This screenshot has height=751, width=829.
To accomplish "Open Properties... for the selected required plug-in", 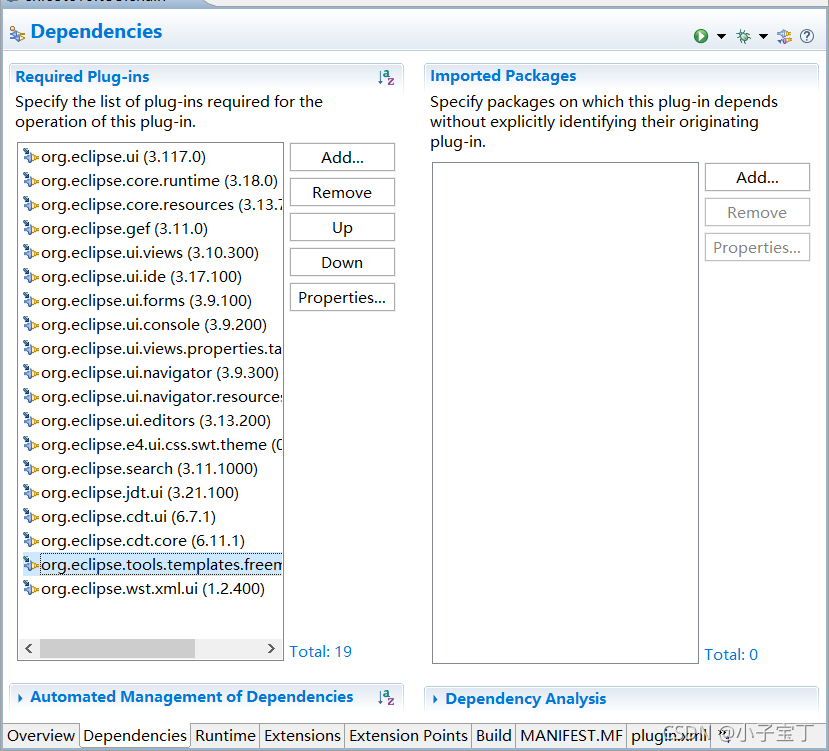I will pyautogui.click(x=342, y=297).
